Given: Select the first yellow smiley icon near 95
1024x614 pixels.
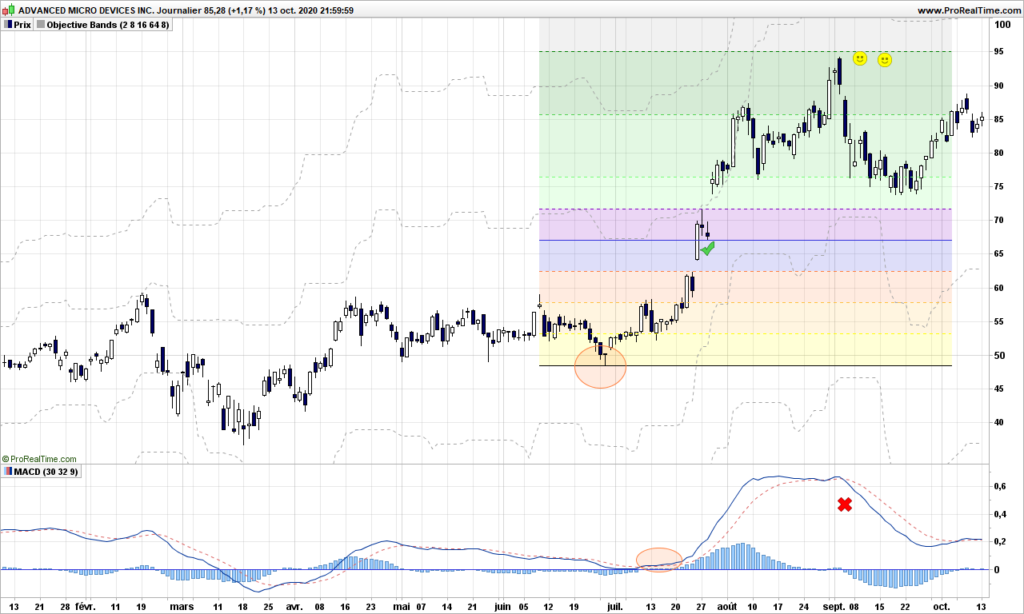Looking at the screenshot, I should point(860,59).
